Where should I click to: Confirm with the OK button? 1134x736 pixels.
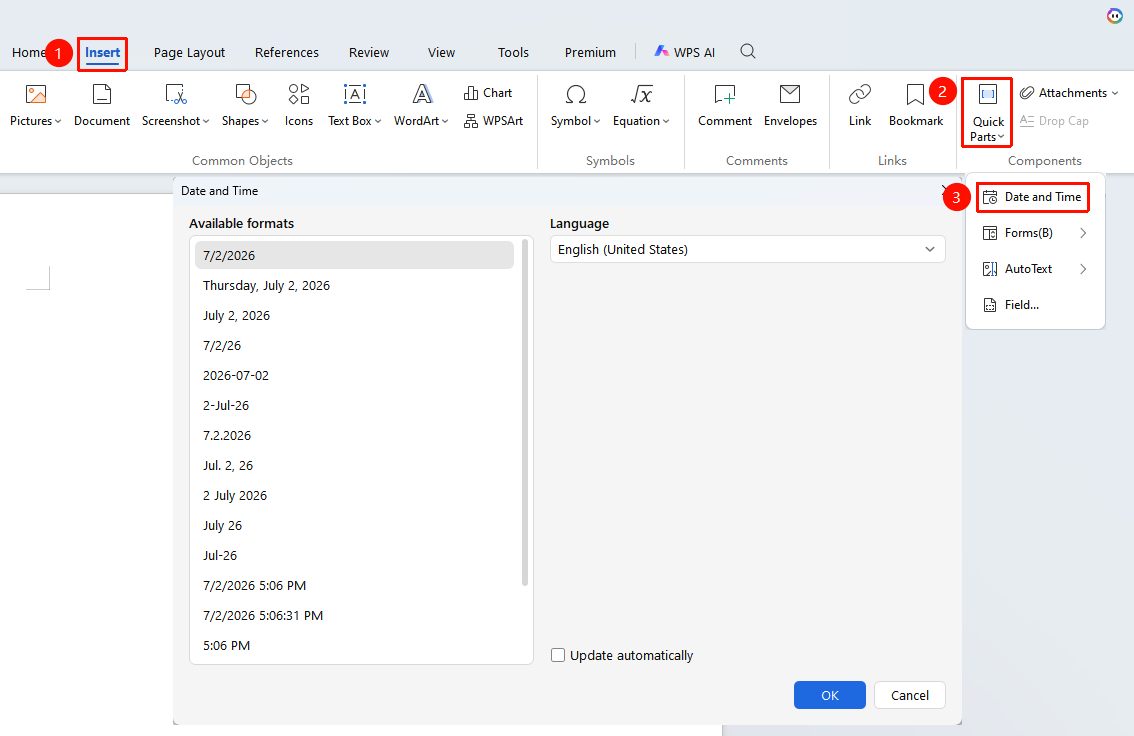point(830,695)
